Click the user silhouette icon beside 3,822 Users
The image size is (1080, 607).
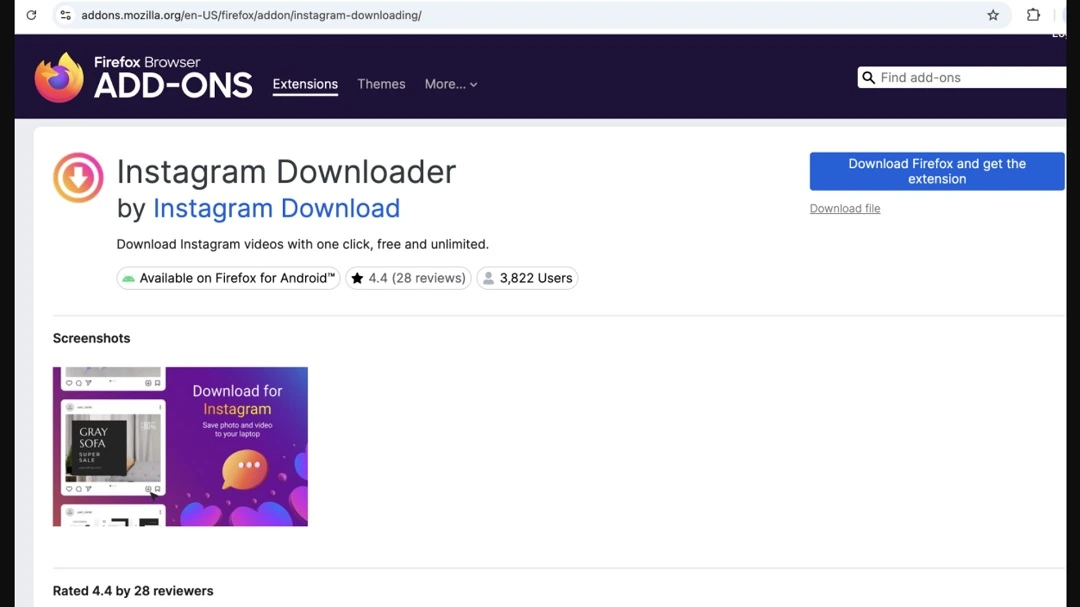(x=488, y=279)
